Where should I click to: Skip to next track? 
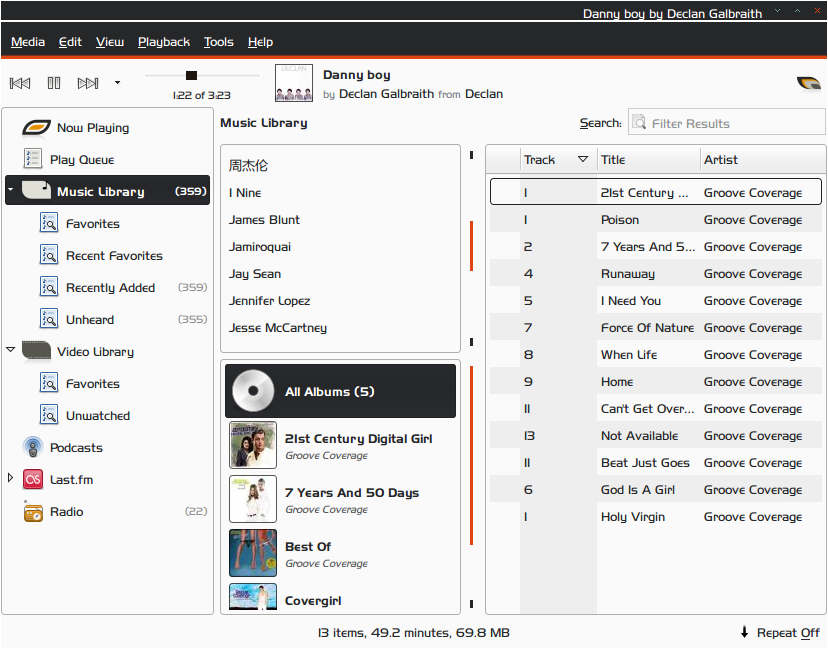click(88, 83)
